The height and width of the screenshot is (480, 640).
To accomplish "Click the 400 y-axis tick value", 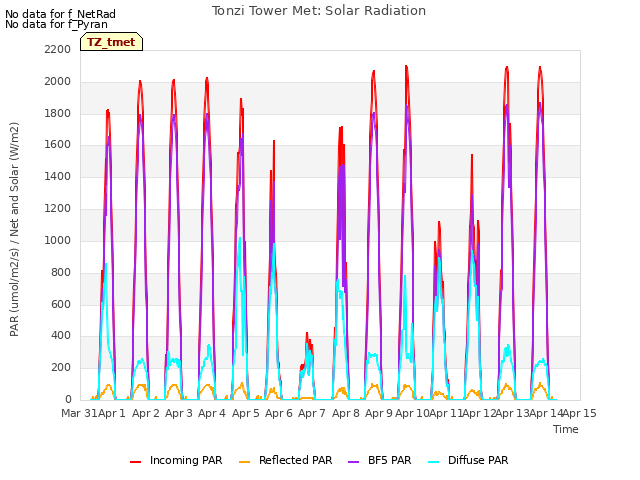I will tap(61, 336).
